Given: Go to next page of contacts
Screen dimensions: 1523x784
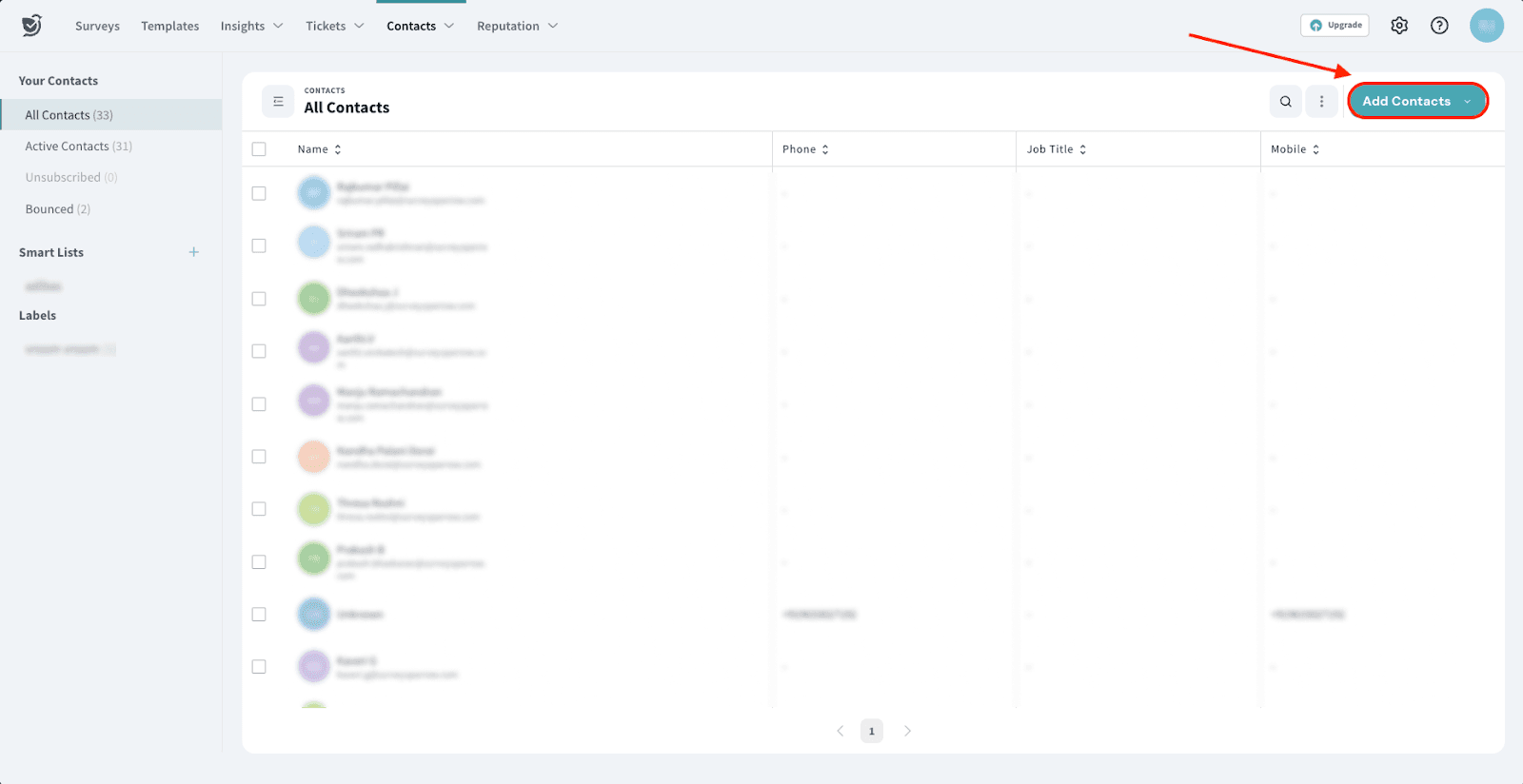Looking at the screenshot, I should pos(907,731).
